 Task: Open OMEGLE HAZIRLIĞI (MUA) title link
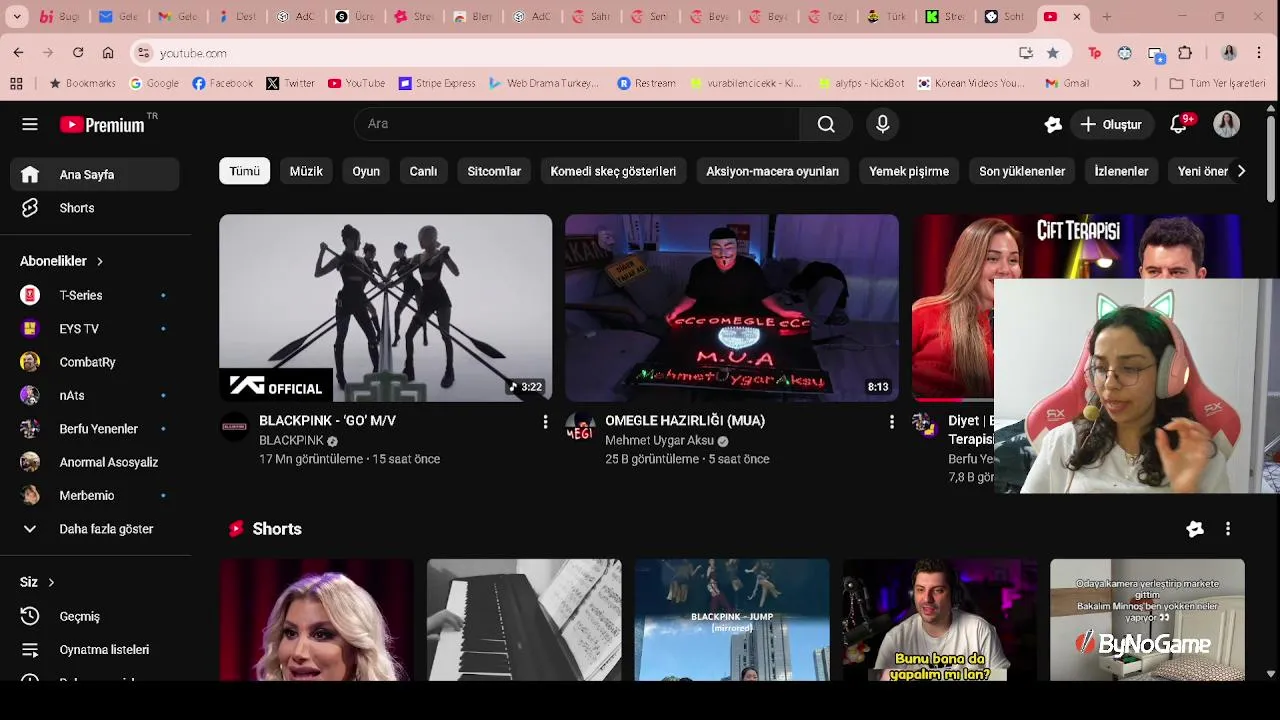tap(685, 421)
